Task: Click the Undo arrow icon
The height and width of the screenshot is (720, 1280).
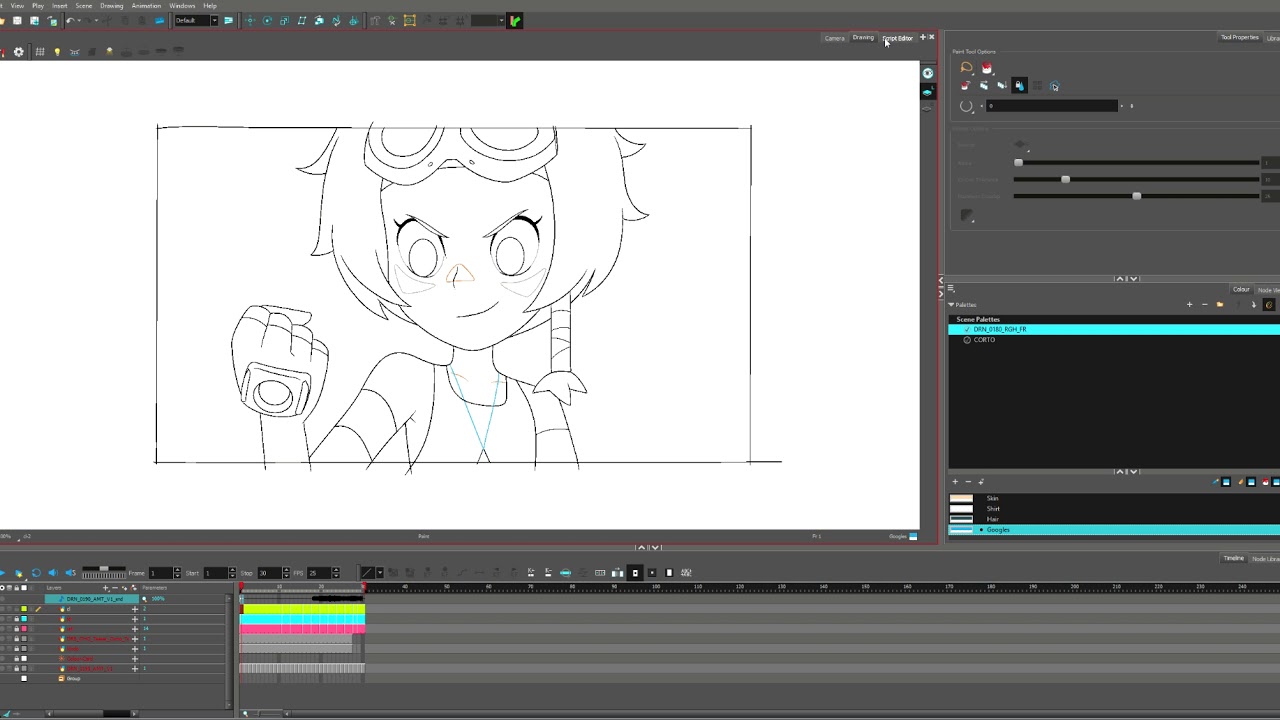Action: click(x=69, y=21)
